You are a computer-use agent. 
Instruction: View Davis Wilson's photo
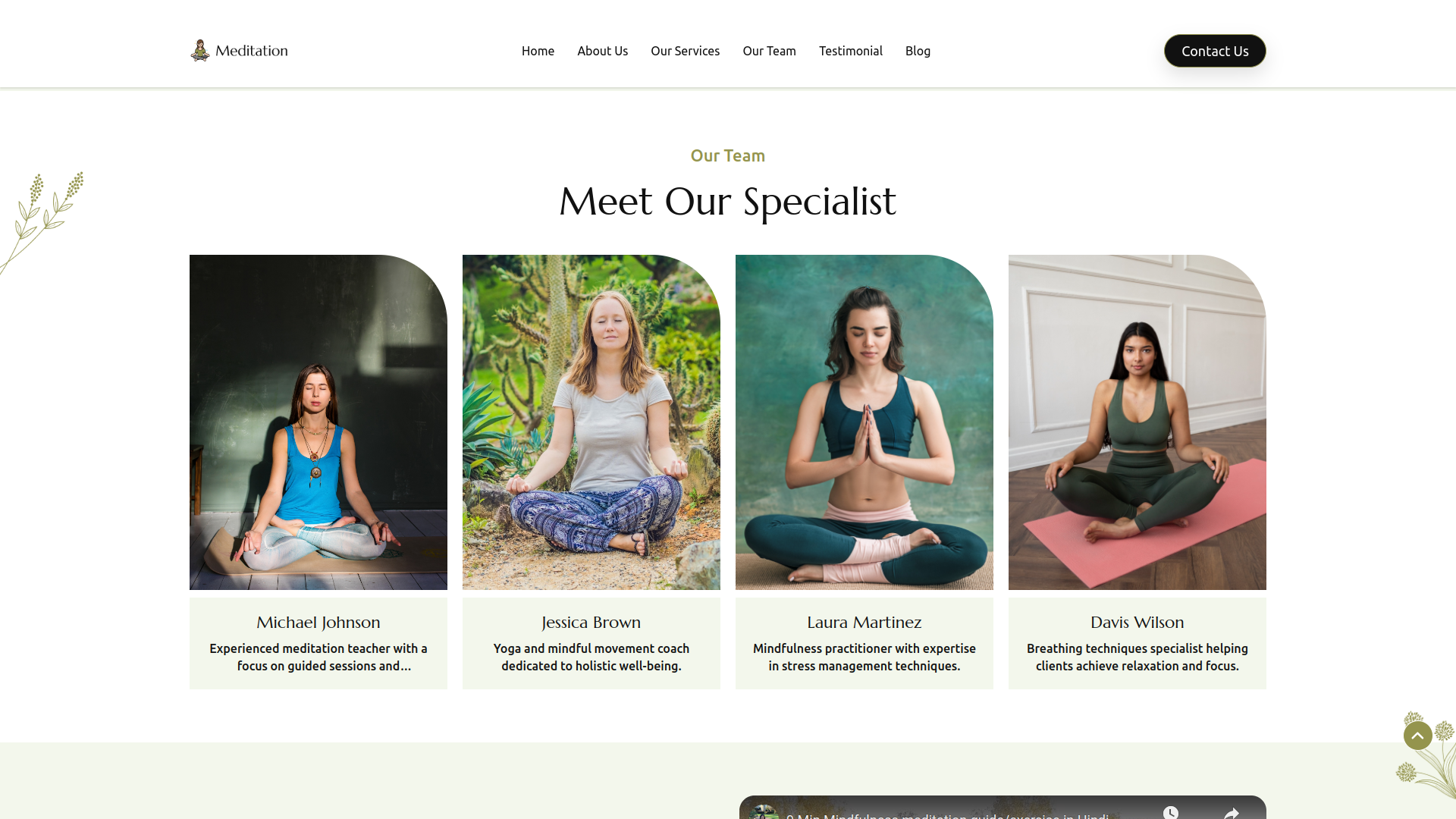click(1137, 422)
